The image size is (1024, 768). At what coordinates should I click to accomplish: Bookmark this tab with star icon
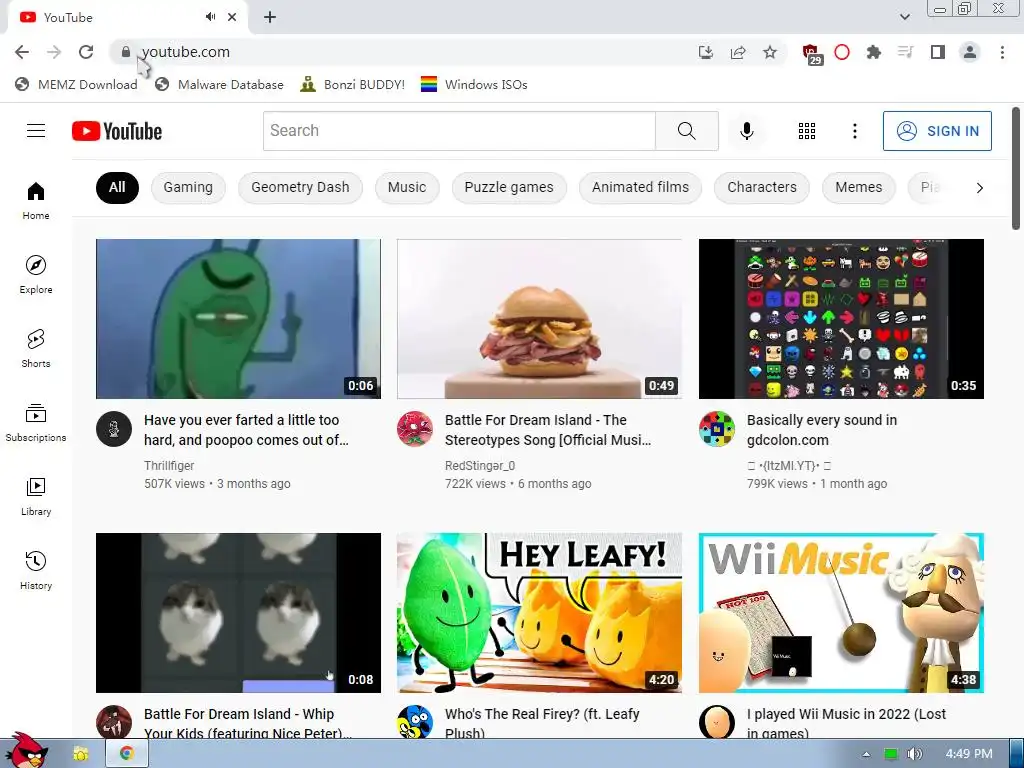(770, 52)
